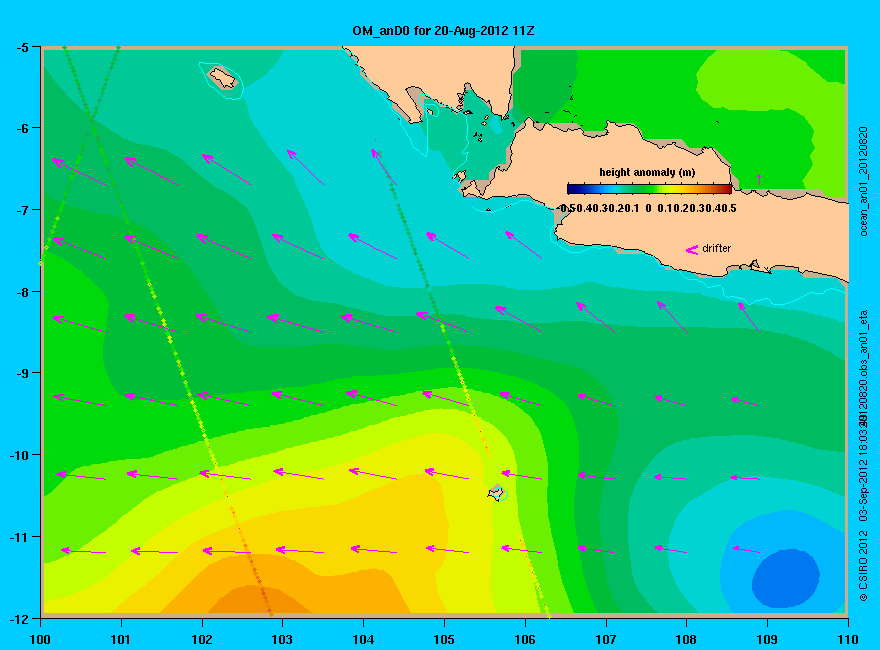Click the "height anomaly (m)" legend label
Image resolution: width=880 pixels, height=650 pixels.
tap(647, 172)
